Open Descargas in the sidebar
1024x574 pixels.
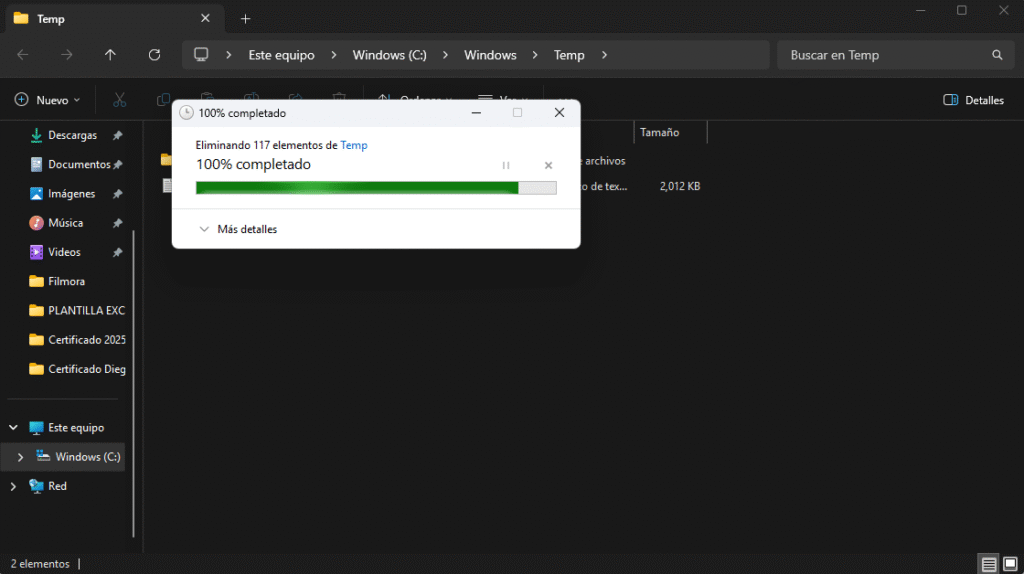(x=72, y=135)
